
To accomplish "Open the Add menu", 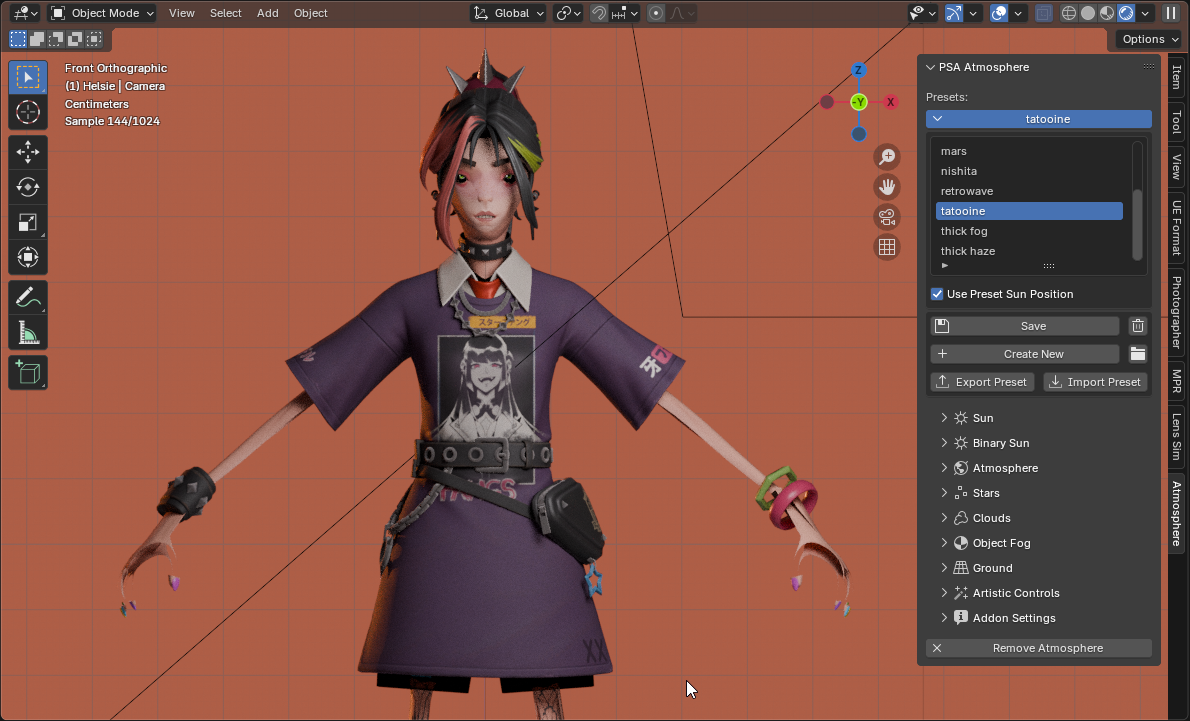I will tap(267, 13).
